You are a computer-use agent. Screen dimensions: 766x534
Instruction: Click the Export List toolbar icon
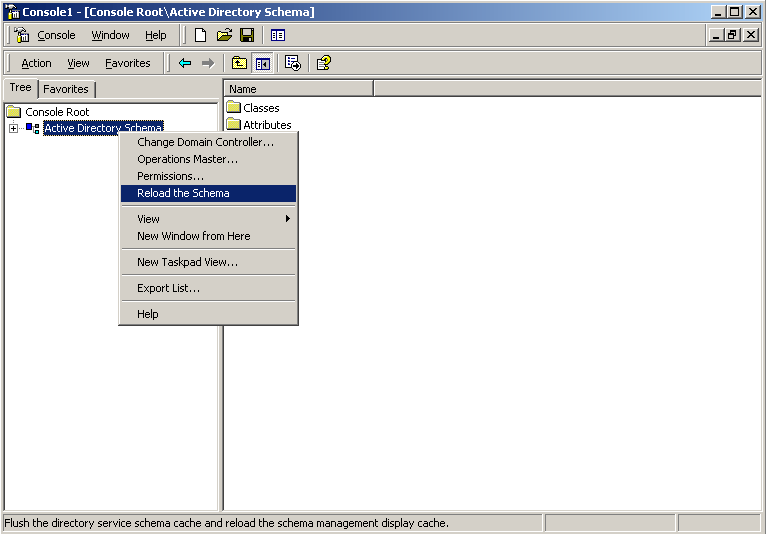[x=293, y=63]
